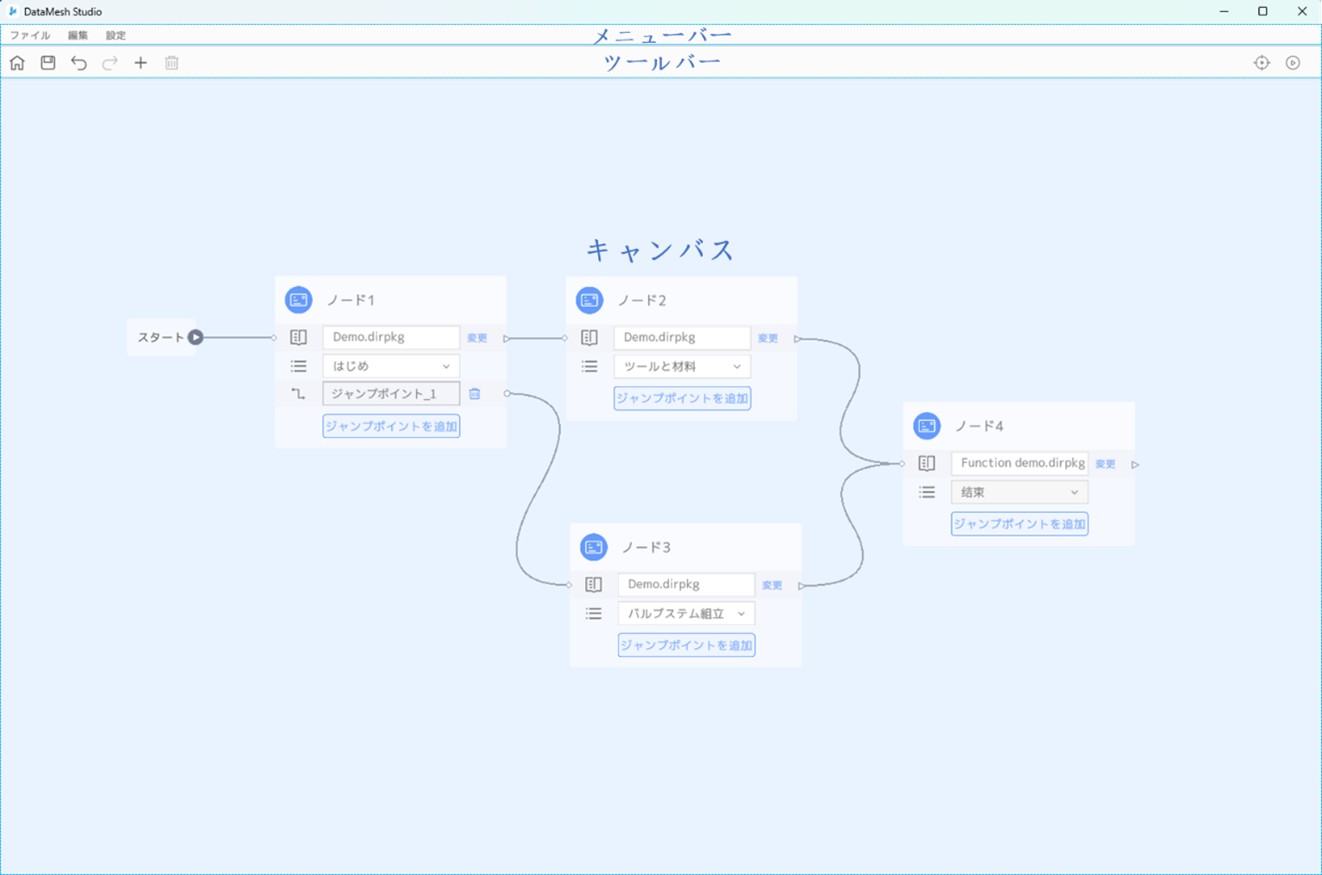Image resolution: width=1322 pixels, height=875 pixels.
Task: Click the output arrow port of ノード1
Action: pyautogui.click(x=507, y=339)
